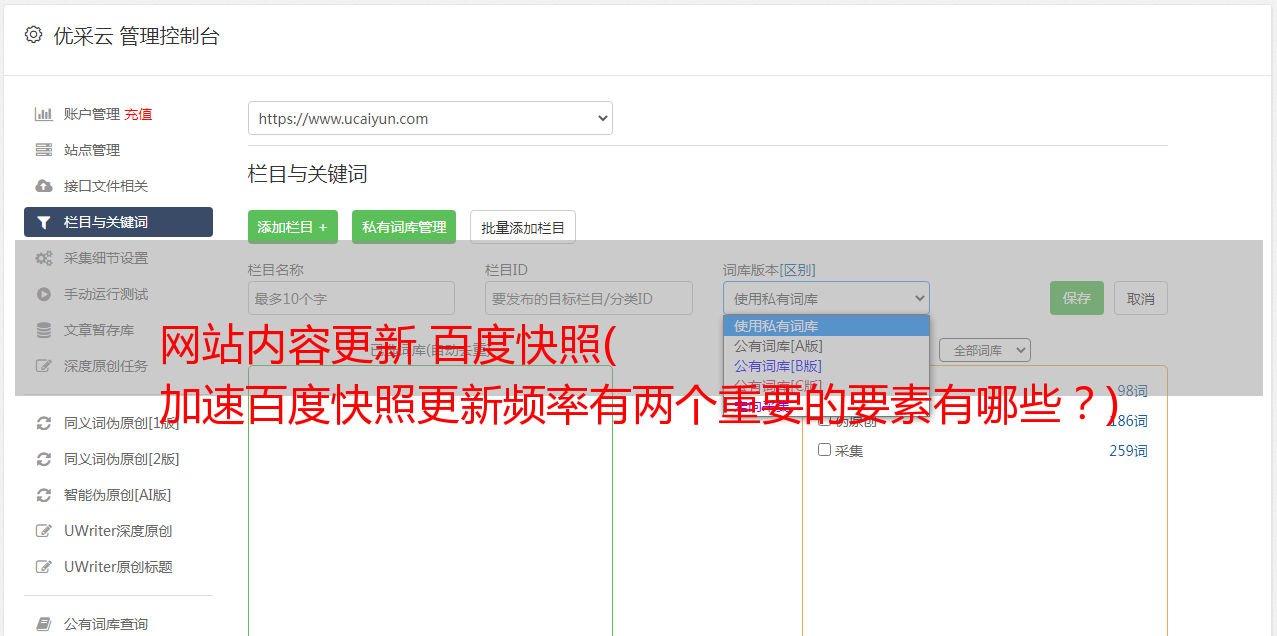
Task: Click the gear icon beside 优采云 管理控制台
Action: 33,35
